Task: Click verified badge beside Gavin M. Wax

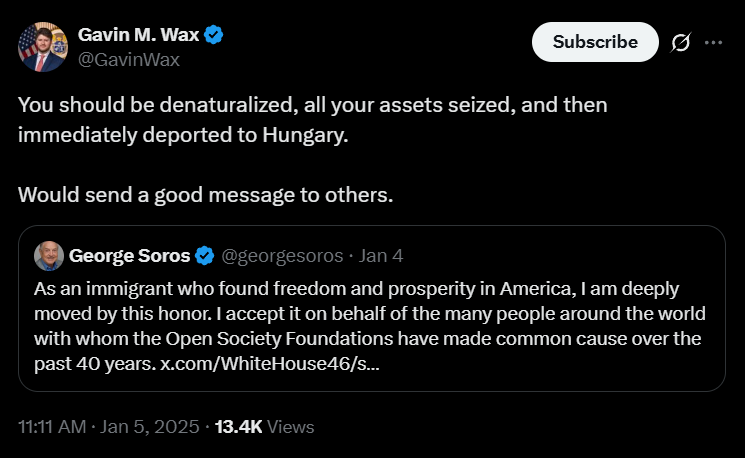Action: (x=214, y=35)
